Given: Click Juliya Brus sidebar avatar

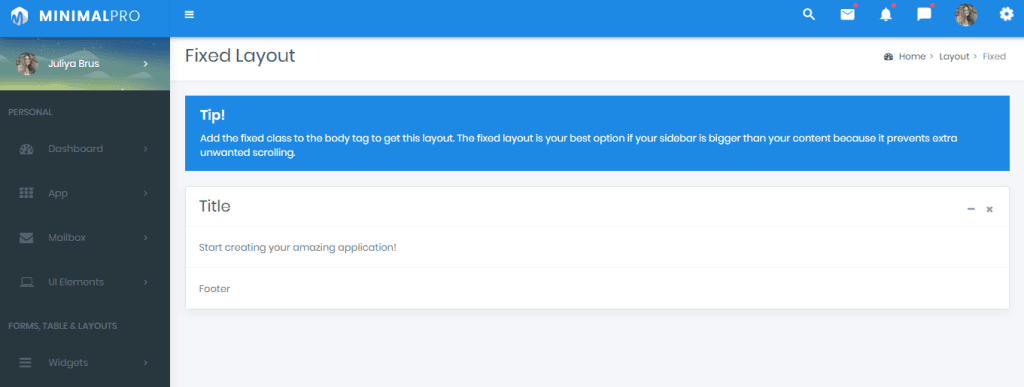Looking at the screenshot, I should click(x=27, y=64).
